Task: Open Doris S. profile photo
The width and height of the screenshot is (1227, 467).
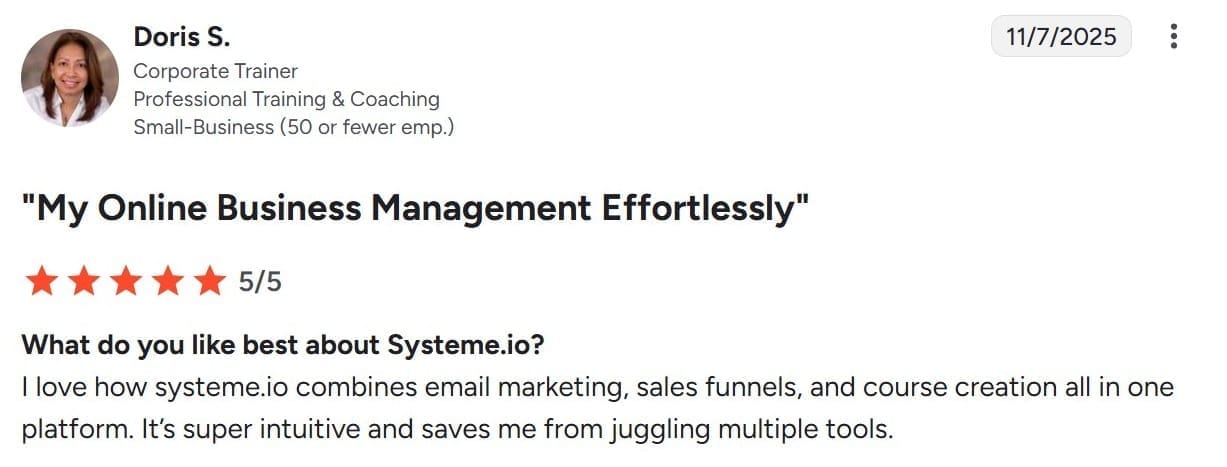Action: coord(70,77)
